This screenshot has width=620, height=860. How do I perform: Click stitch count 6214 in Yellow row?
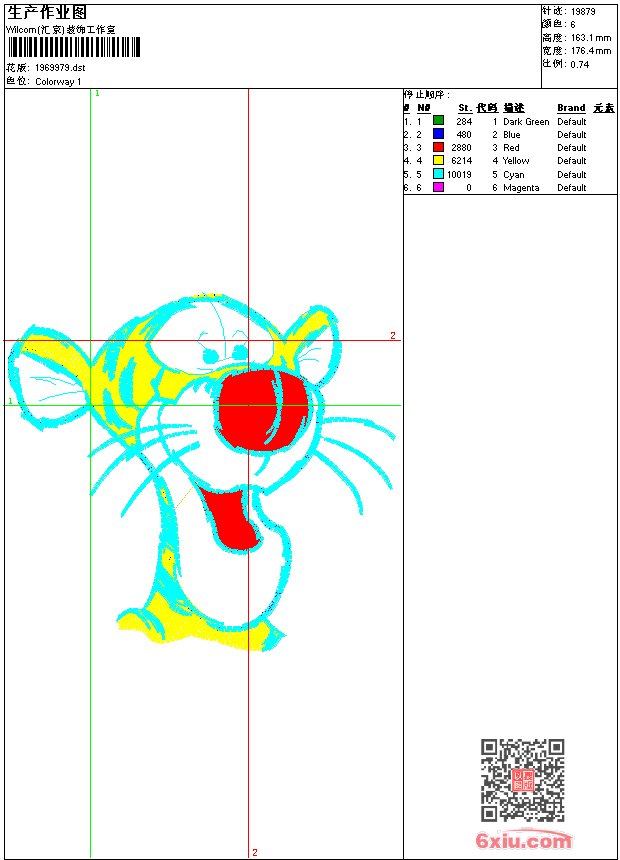(x=461, y=161)
